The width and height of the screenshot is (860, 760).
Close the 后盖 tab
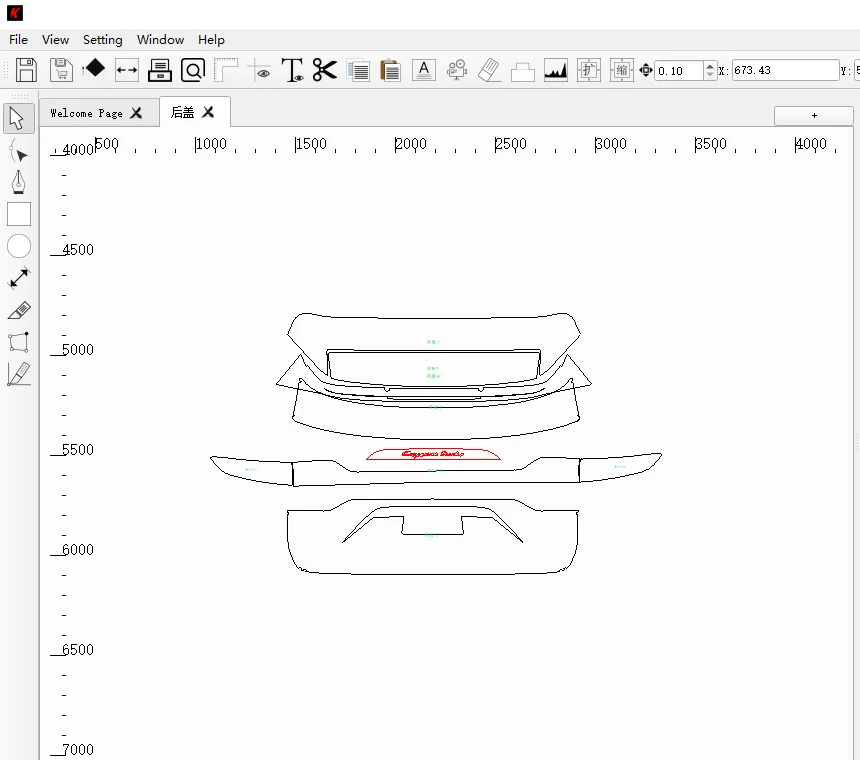click(208, 112)
